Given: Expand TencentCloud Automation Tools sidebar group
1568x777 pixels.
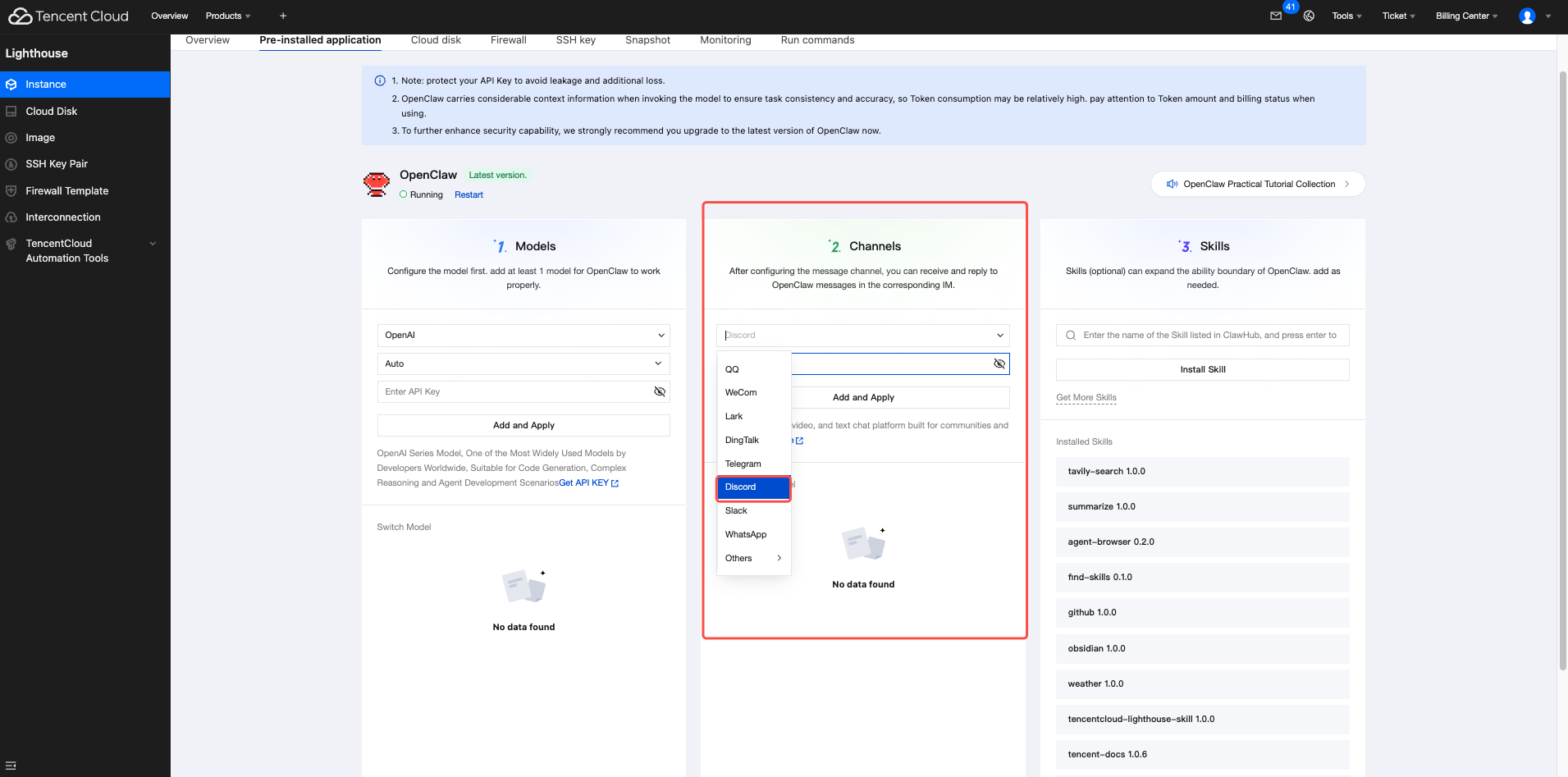Looking at the screenshot, I should 153,244.
